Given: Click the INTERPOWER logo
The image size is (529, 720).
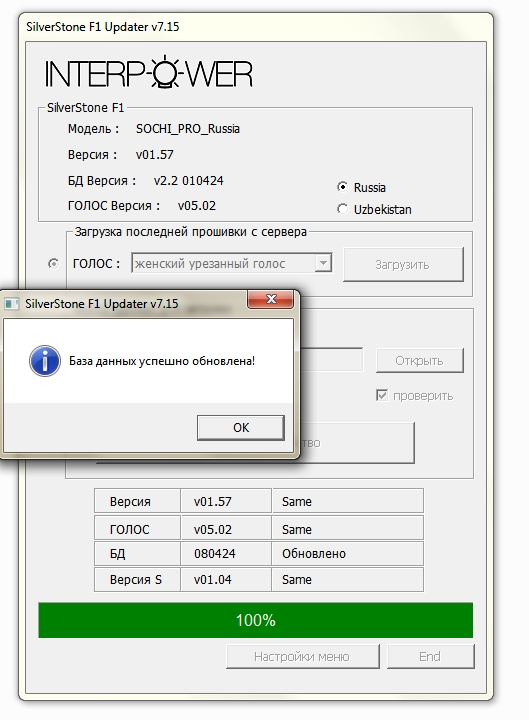Looking at the screenshot, I should click(149, 73).
